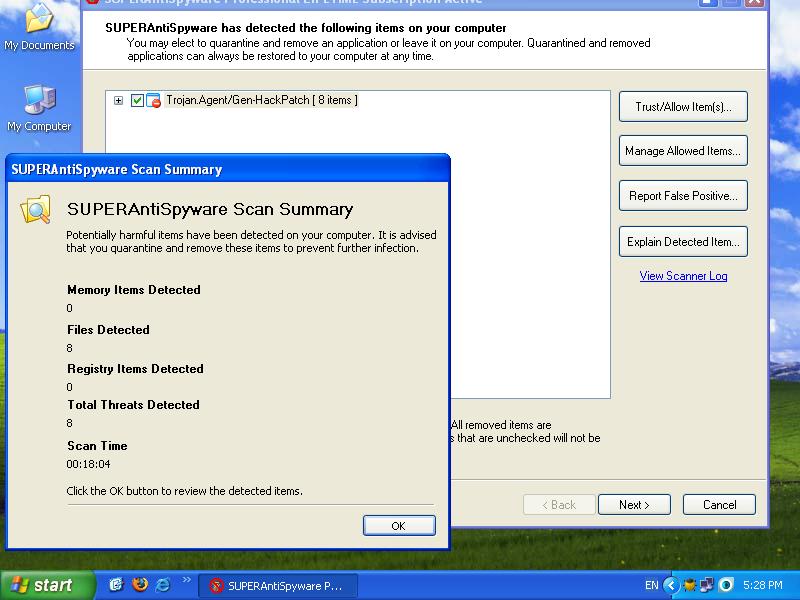Open Manage Allowed Items...
Screen dimensions: 800x600
[683, 151]
